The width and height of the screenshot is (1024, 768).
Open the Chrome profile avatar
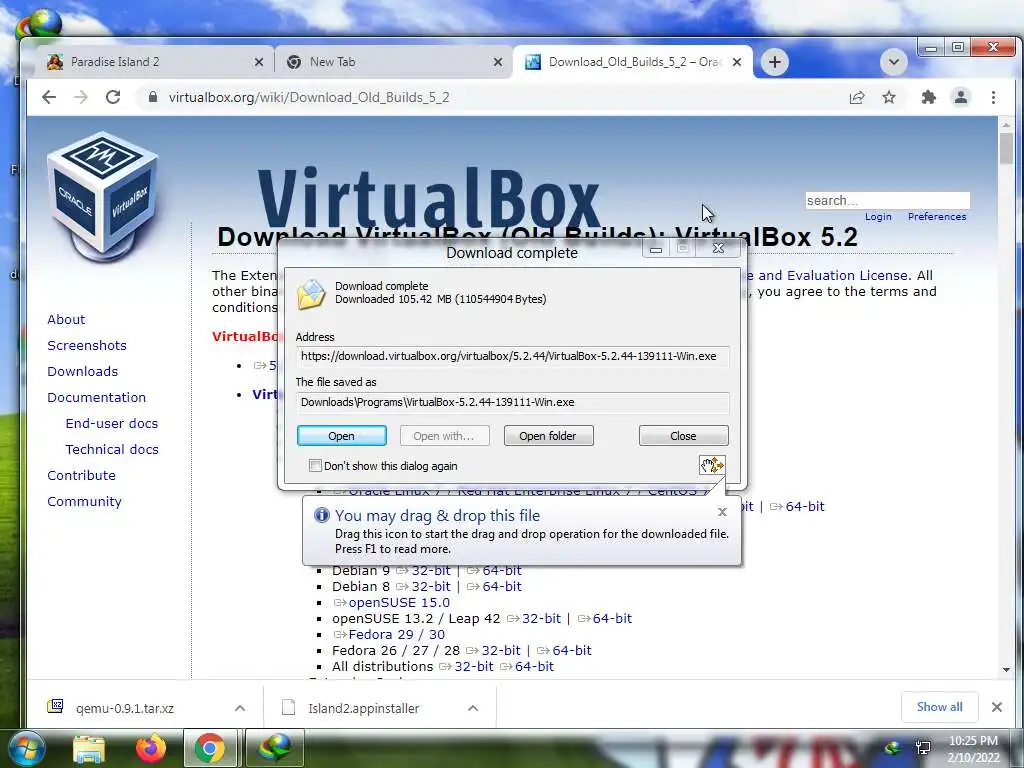[x=961, y=97]
